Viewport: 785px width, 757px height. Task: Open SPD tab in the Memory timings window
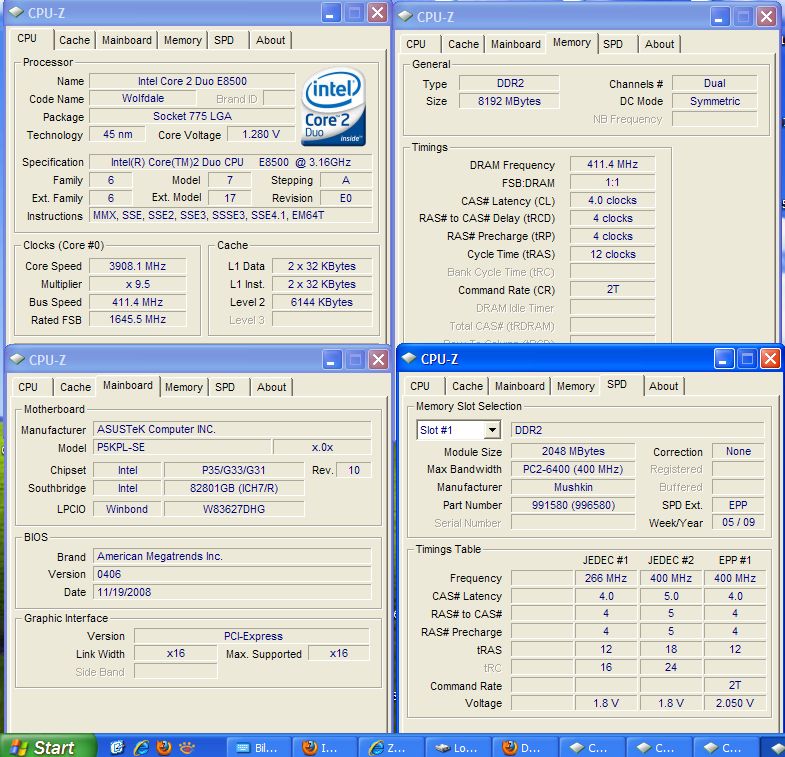(613, 44)
